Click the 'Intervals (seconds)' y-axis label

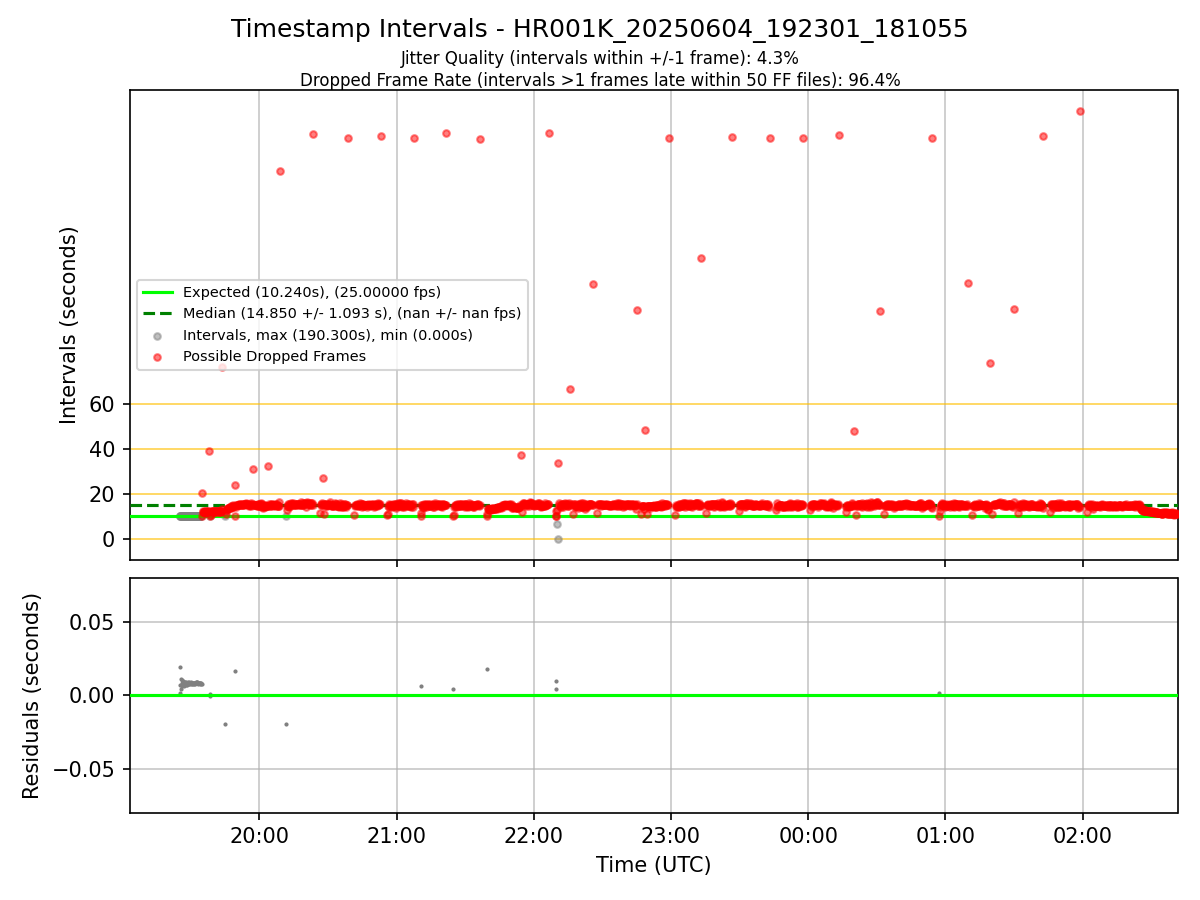tap(69, 325)
